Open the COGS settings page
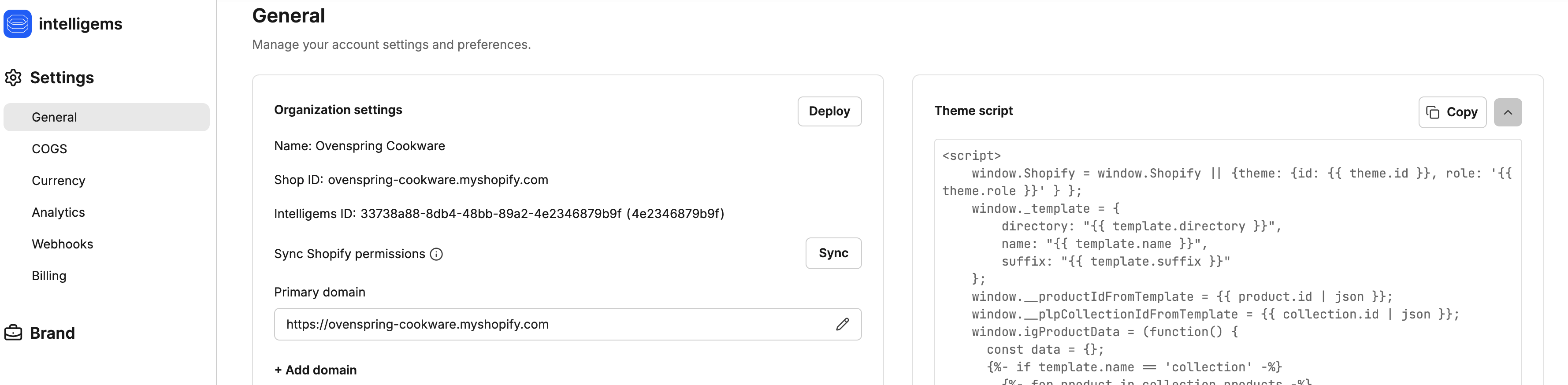Image resolution: width=1568 pixels, height=385 pixels. (x=49, y=149)
